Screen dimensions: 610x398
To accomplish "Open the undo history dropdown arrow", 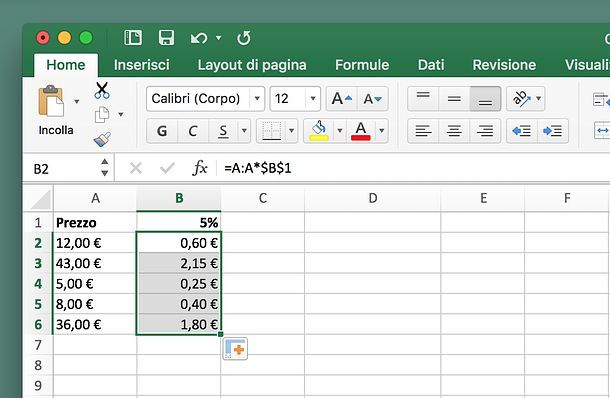I will [219, 38].
